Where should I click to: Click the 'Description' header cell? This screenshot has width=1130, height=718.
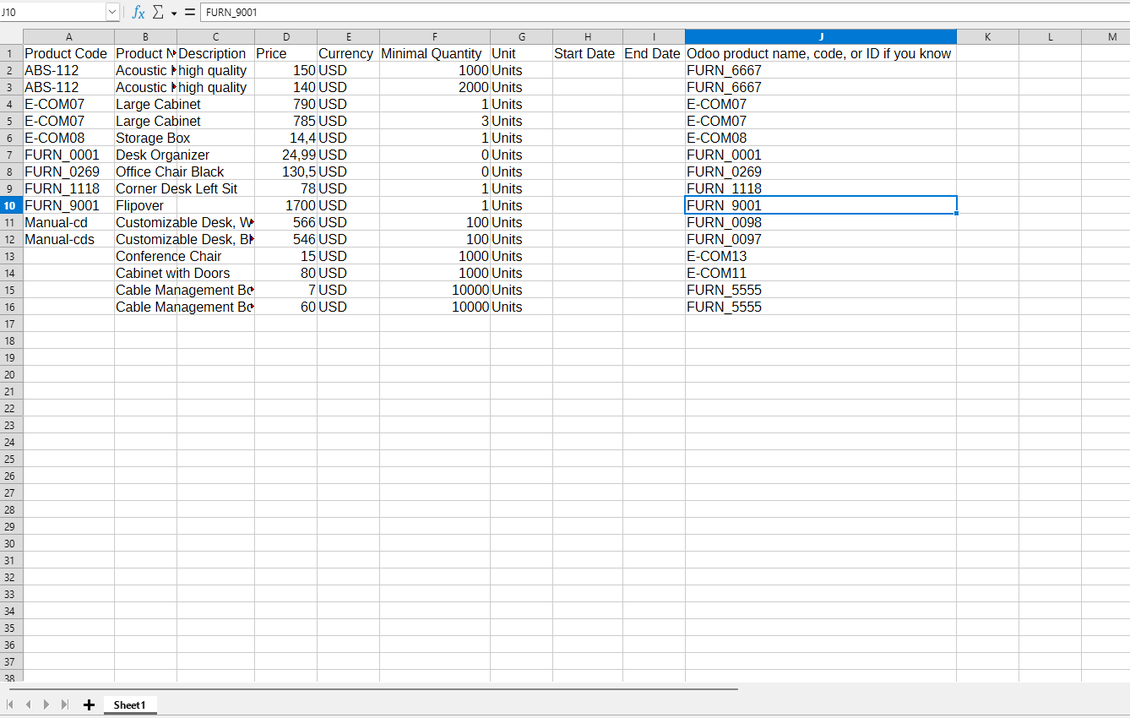coord(215,53)
